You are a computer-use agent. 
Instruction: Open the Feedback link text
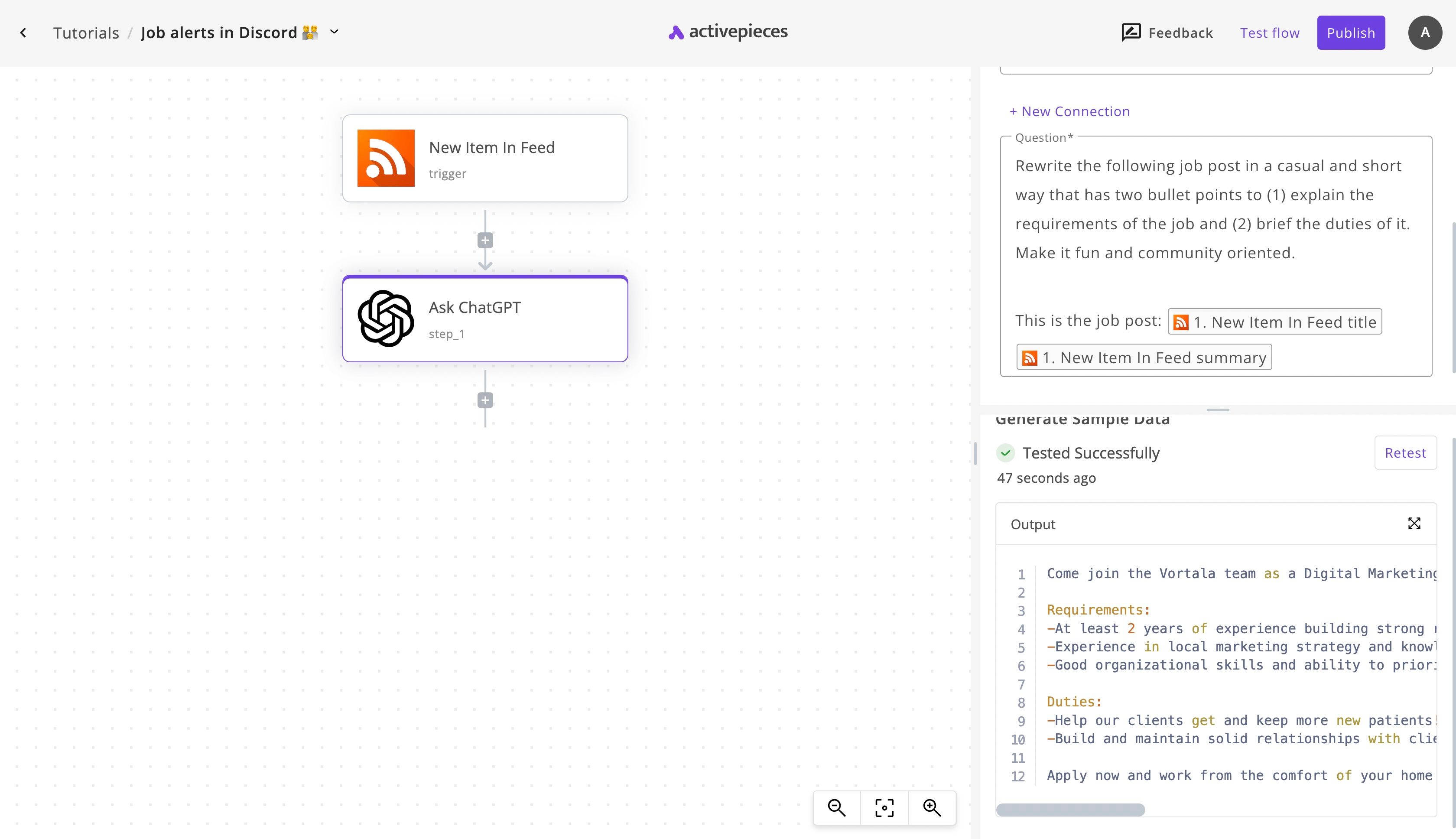[x=1180, y=33]
